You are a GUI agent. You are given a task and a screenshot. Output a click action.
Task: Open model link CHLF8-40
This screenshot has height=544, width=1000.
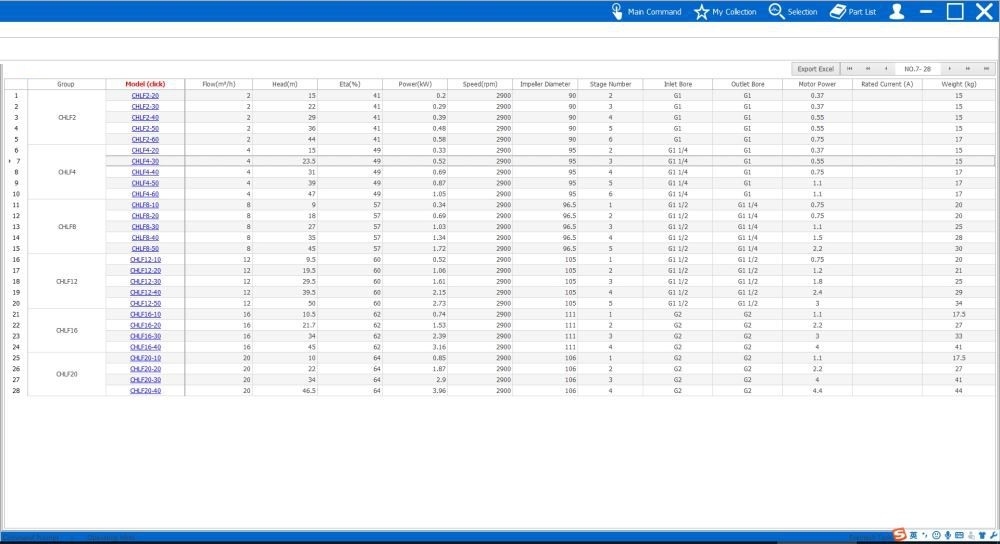pos(145,238)
